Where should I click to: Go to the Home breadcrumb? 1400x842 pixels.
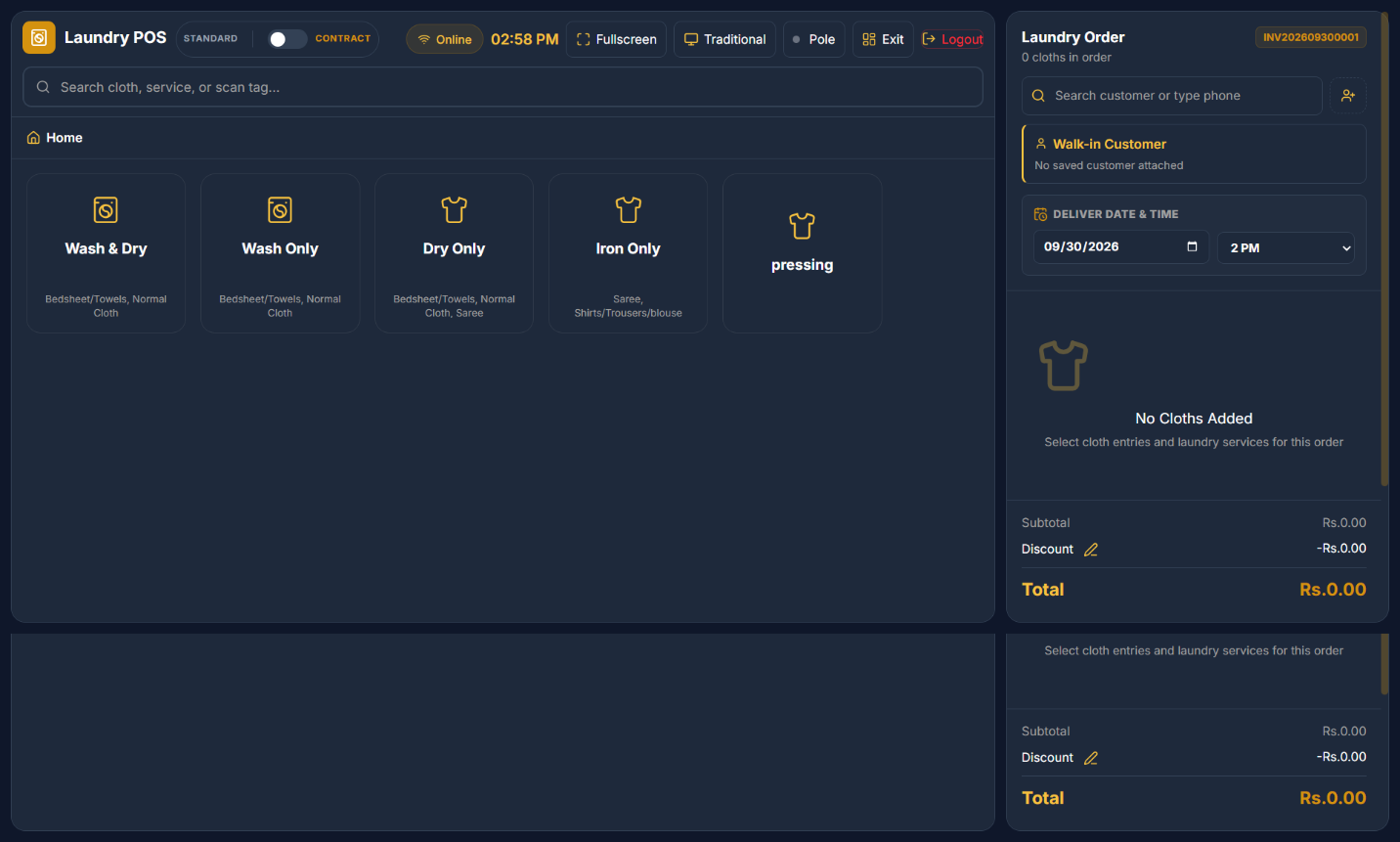click(55, 138)
